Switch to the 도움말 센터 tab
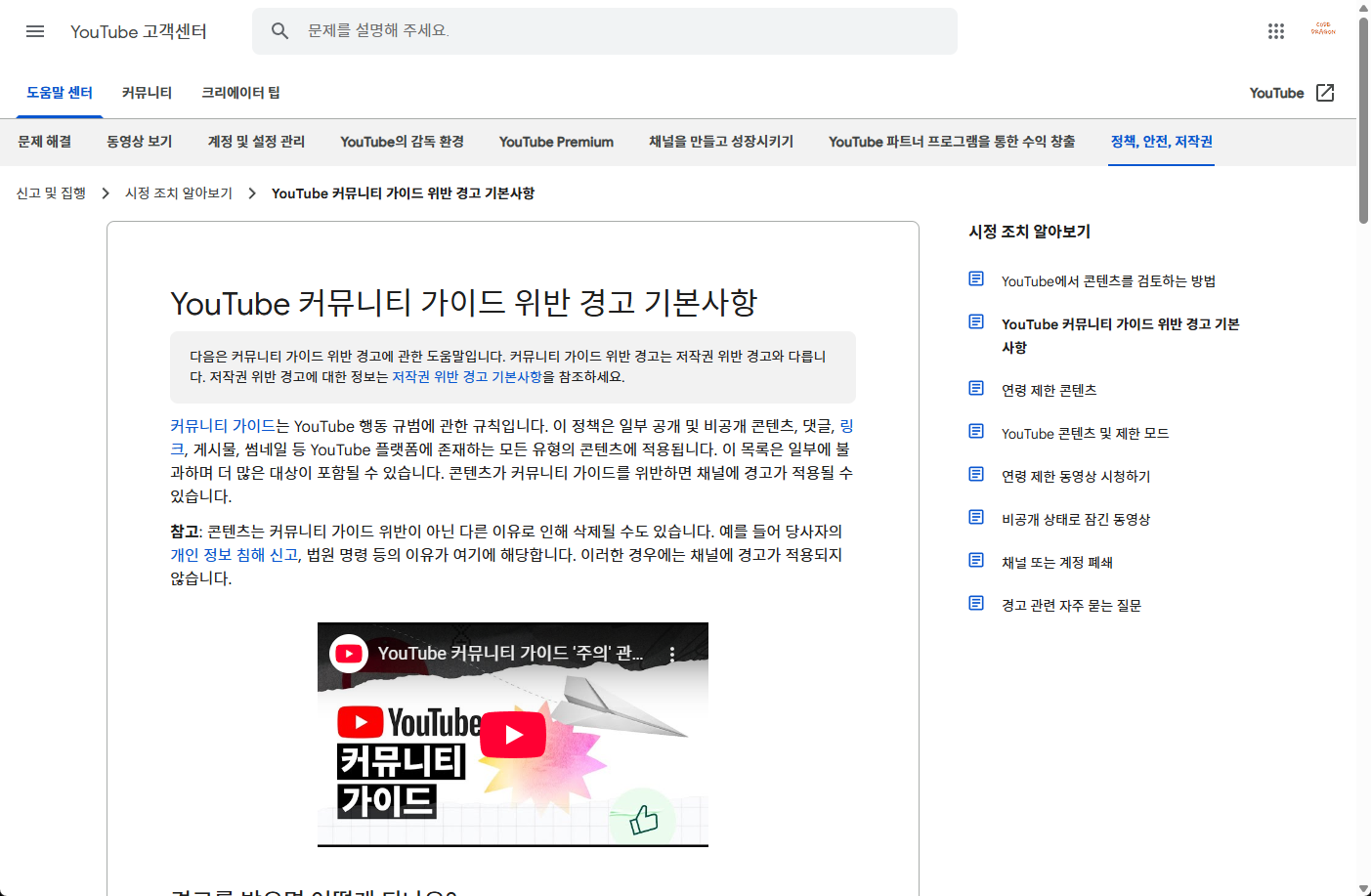The width and height of the screenshot is (1371, 896). tap(60, 93)
